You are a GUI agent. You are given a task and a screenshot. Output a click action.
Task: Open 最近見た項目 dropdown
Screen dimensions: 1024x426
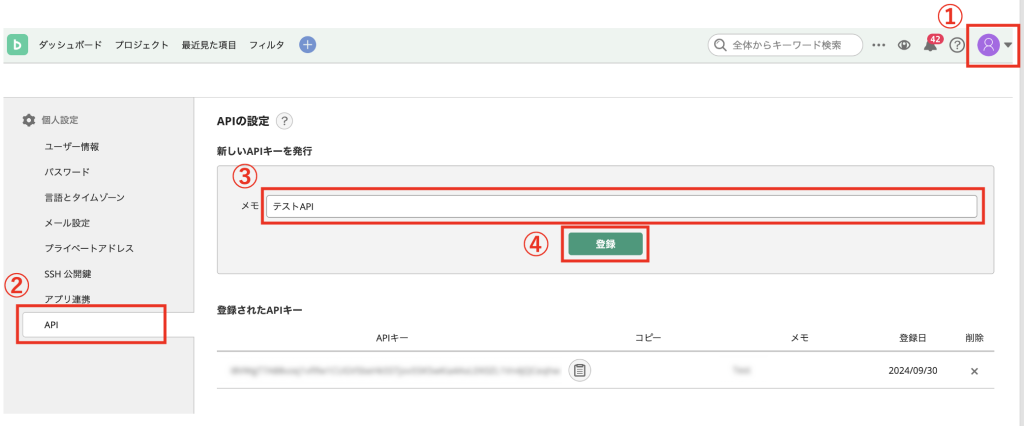(x=209, y=45)
